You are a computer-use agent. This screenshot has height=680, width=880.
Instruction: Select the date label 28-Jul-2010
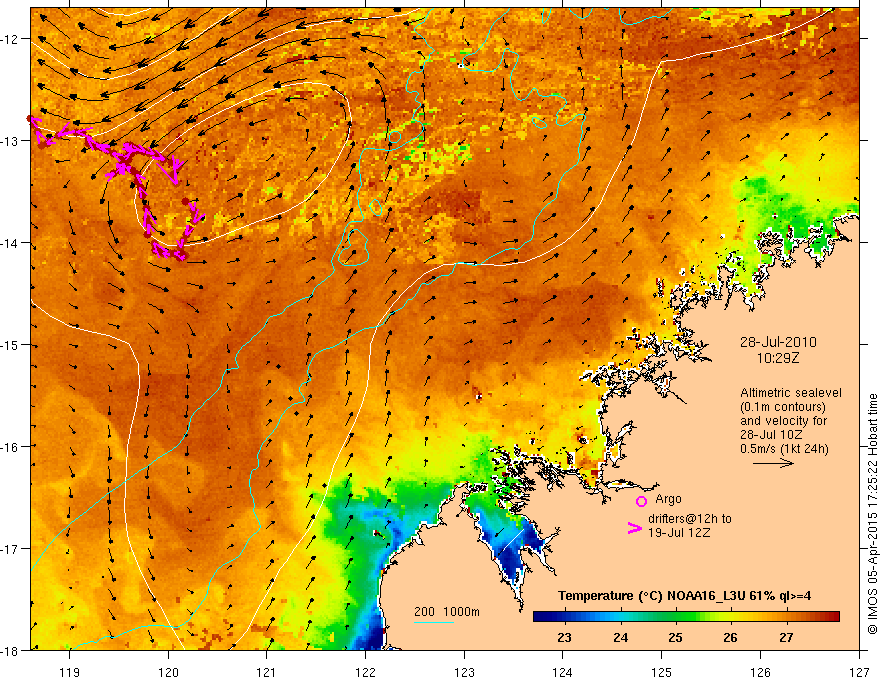tap(778, 342)
